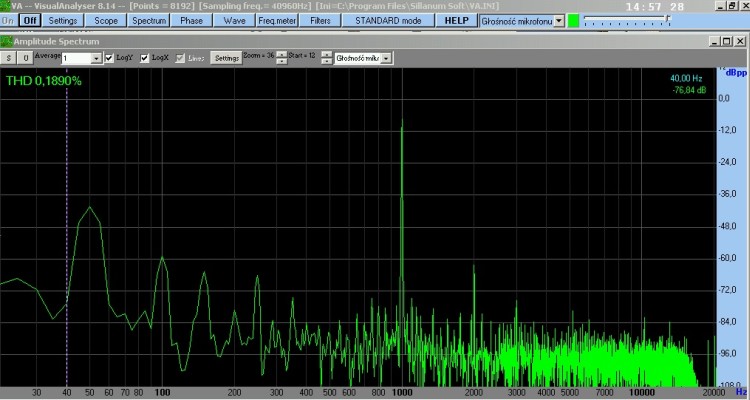Expand Głośność mikrofonu dropdown in top bar
Image resolution: width=750 pixels, height=400 pixels.
pyautogui.click(x=559, y=21)
